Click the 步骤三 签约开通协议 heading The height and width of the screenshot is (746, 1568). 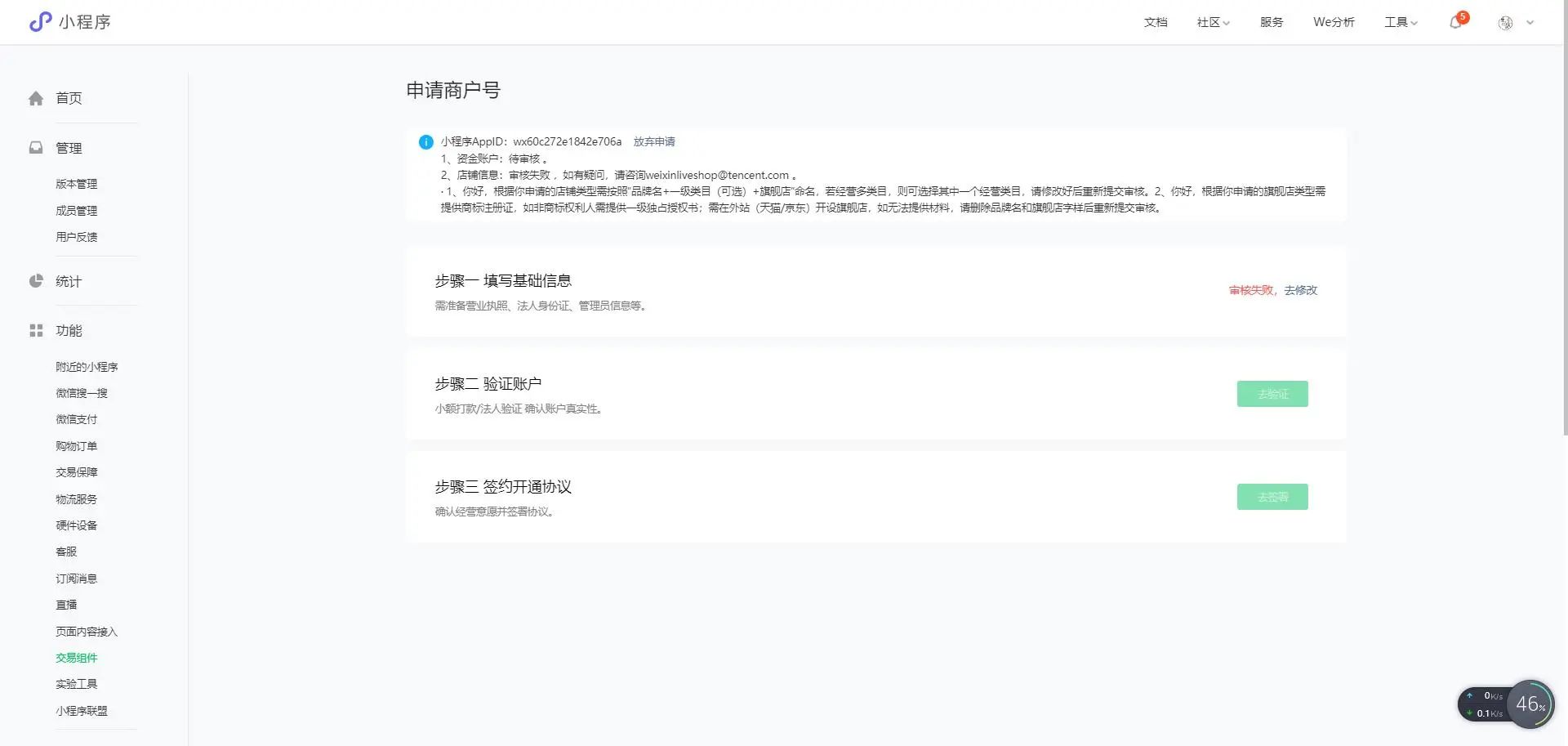(503, 486)
